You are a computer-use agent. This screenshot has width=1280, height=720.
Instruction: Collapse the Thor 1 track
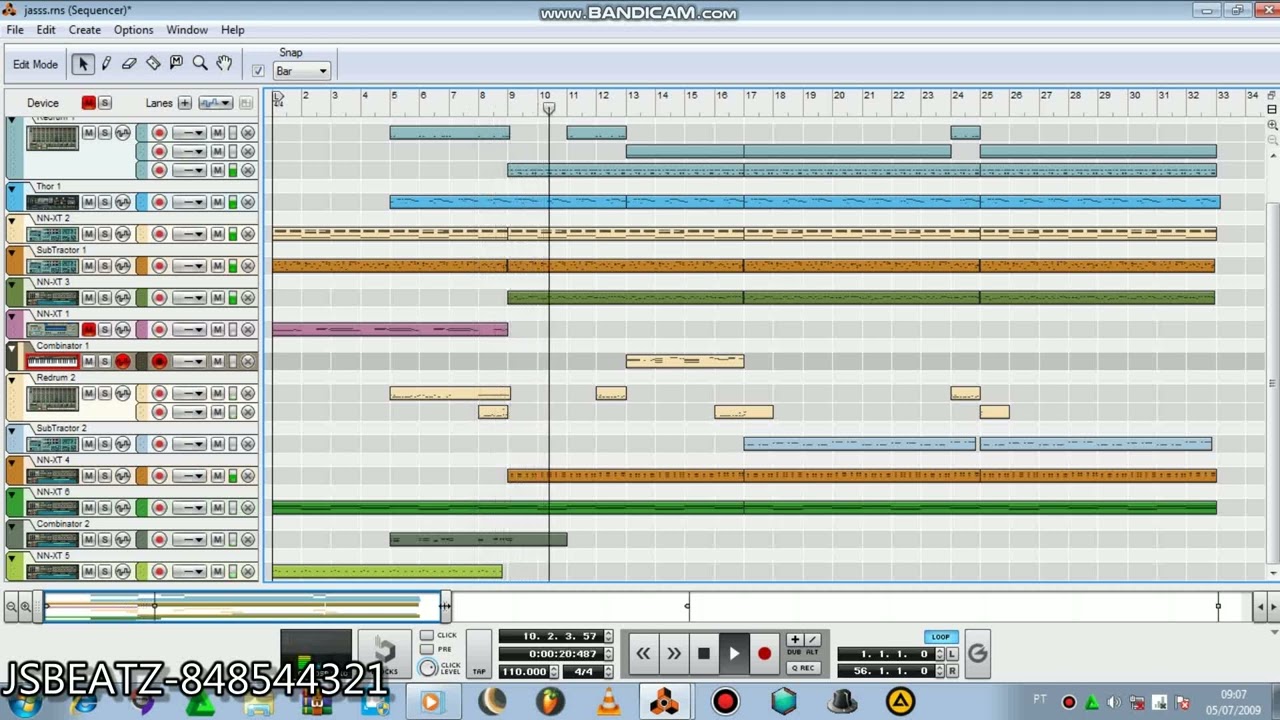(12, 187)
